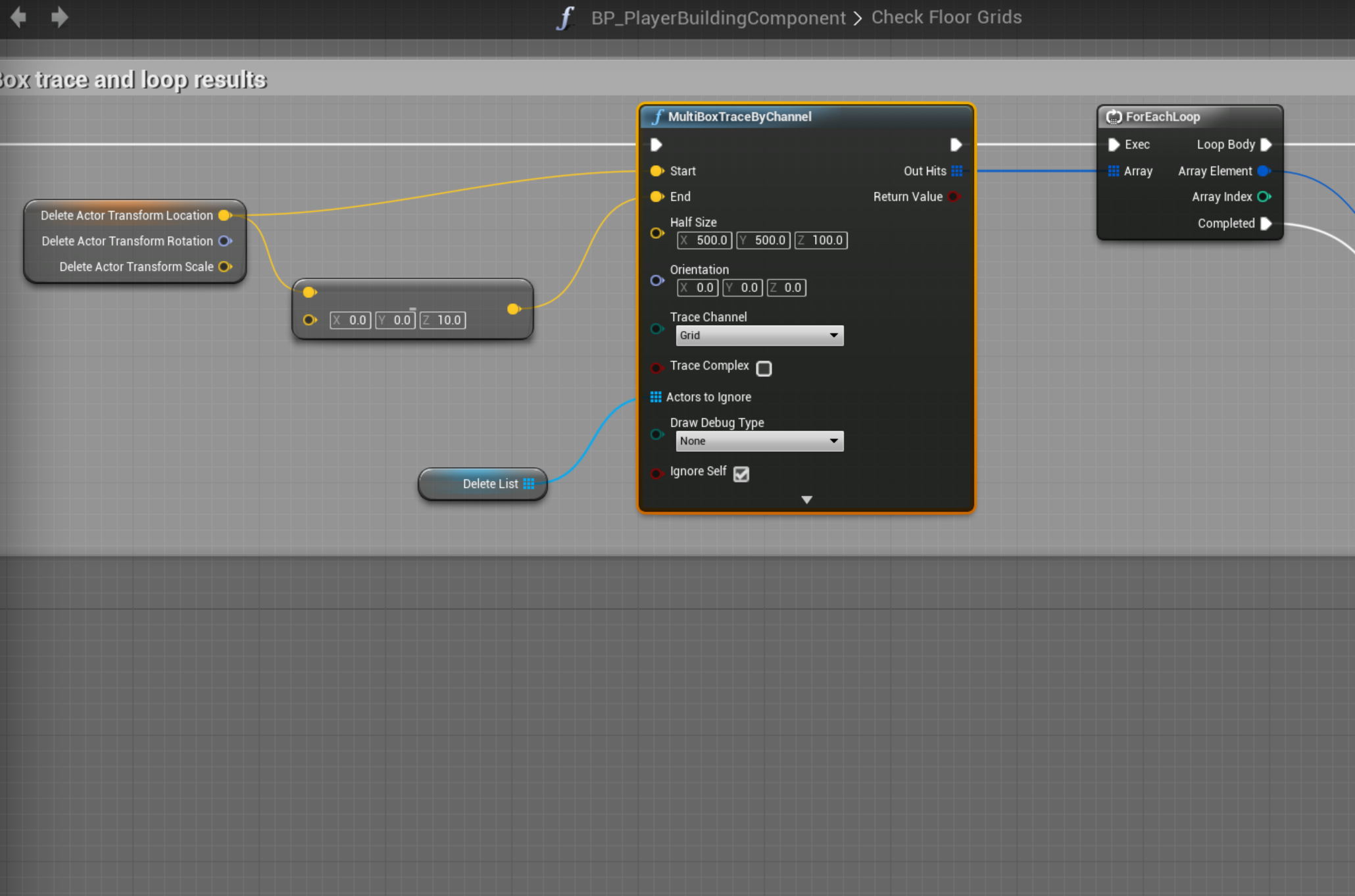Click the Actors to Ignore array pin
Viewport: 1355px width, 896px height.
click(x=656, y=397)
